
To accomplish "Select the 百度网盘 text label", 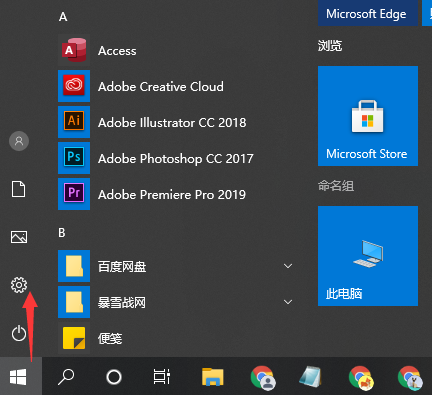I will [x=122, y=267].
